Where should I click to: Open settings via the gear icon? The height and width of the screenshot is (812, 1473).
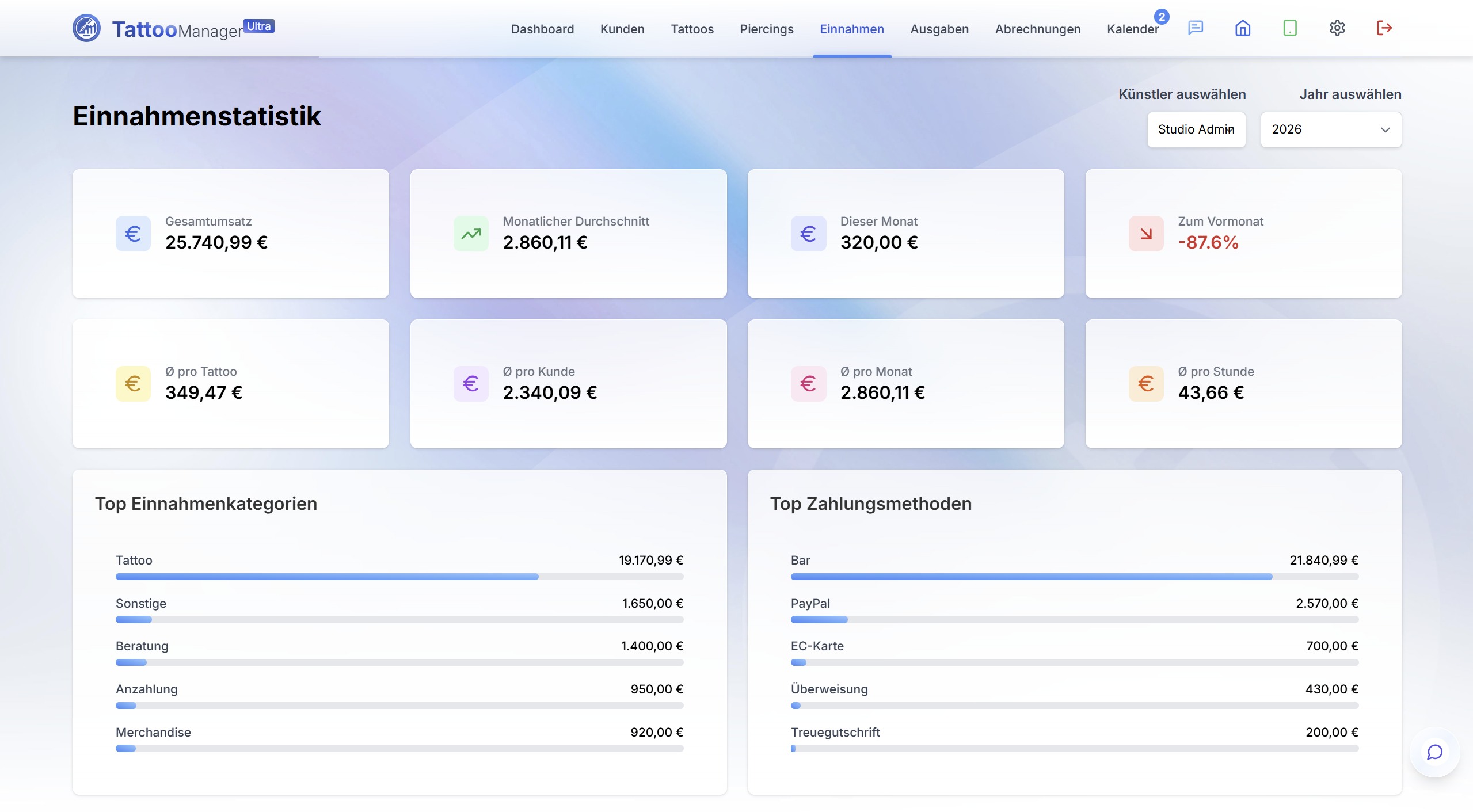(x=1337, y=28)
